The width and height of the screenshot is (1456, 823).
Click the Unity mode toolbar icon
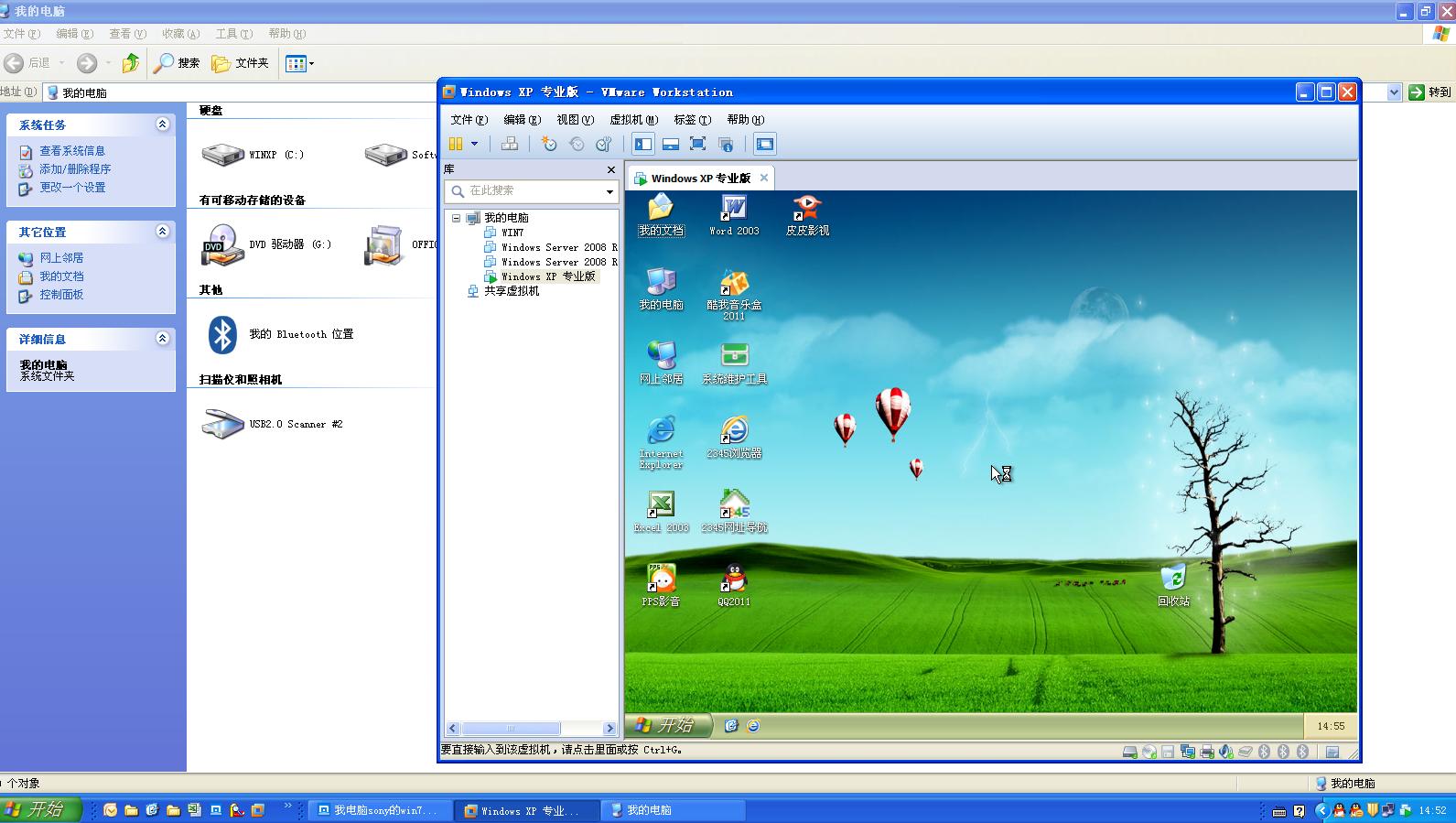[x=726, y=144]
